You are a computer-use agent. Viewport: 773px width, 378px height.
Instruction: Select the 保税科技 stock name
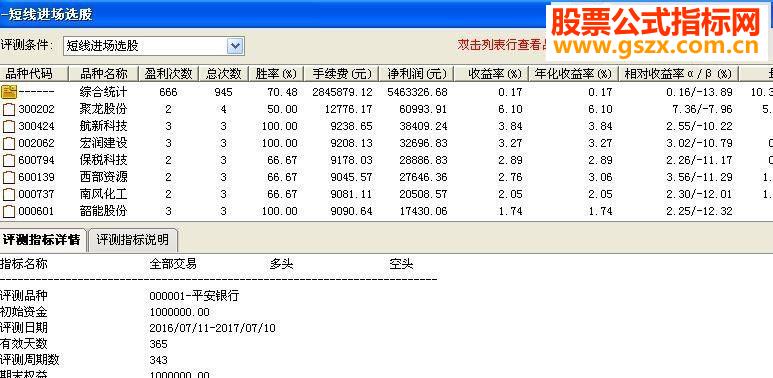tap(104, 160)
